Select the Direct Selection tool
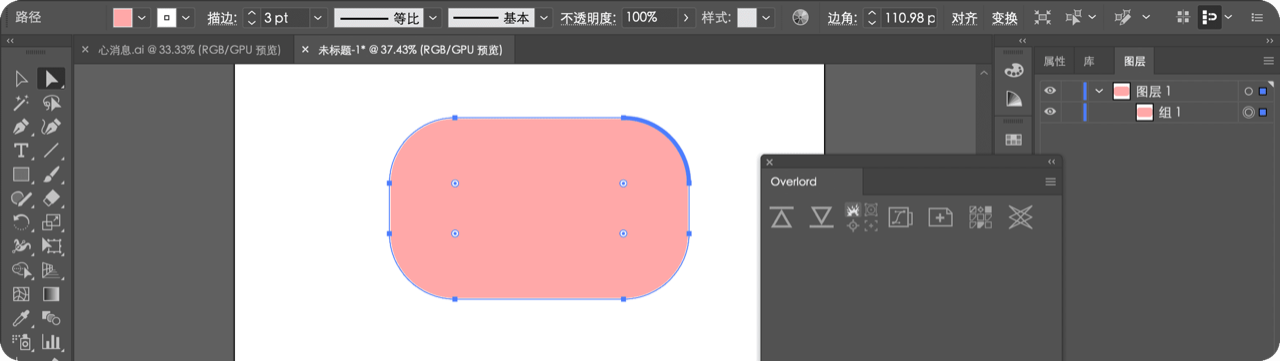1280x361 pixels. pos(51,78)
